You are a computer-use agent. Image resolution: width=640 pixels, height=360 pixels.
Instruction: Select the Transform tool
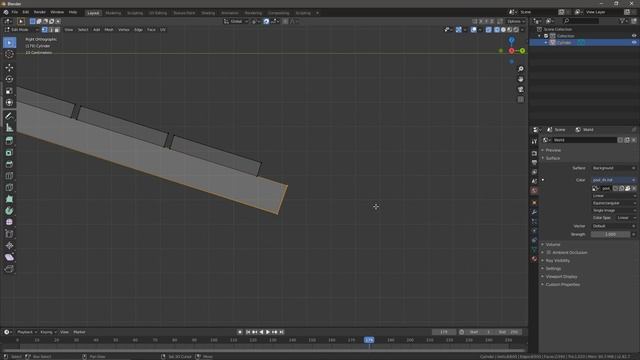pyautogui.click(x=9, y=102)
